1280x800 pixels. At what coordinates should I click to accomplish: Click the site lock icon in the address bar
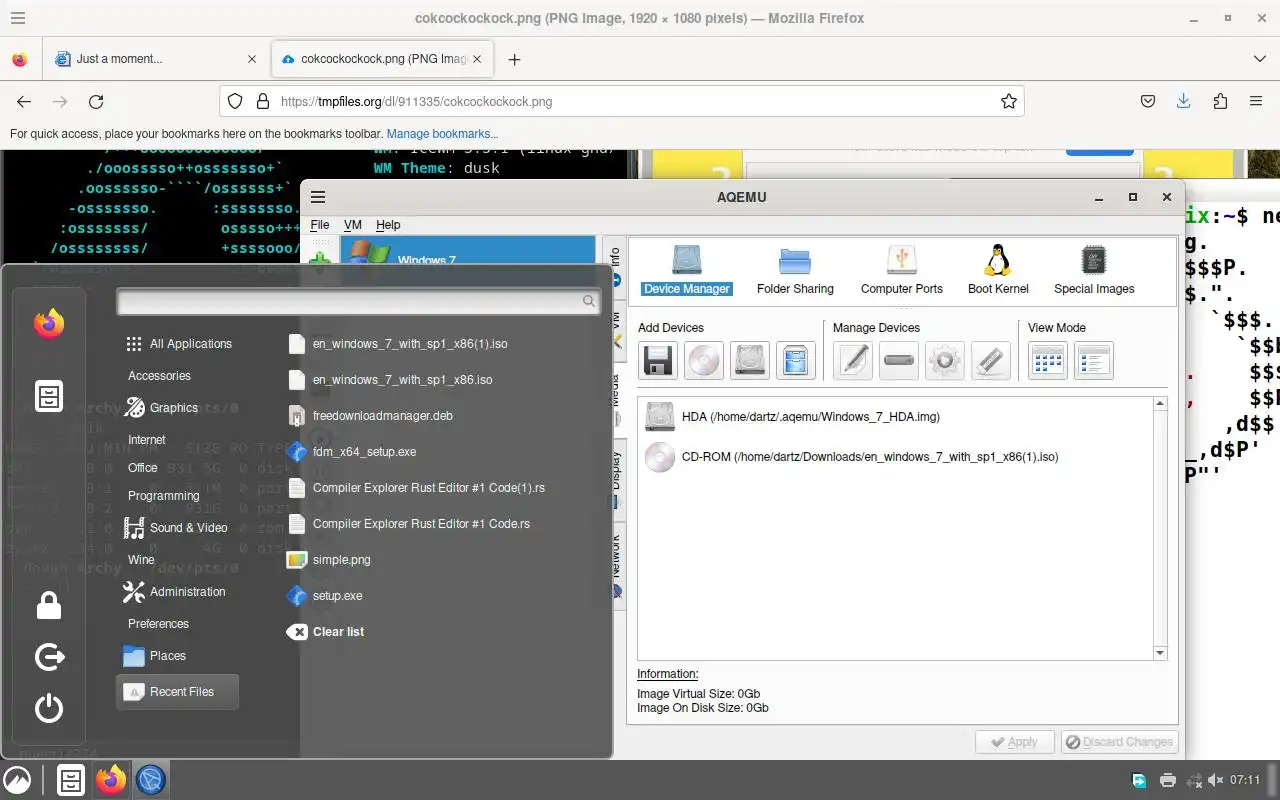tap(263, 101)
